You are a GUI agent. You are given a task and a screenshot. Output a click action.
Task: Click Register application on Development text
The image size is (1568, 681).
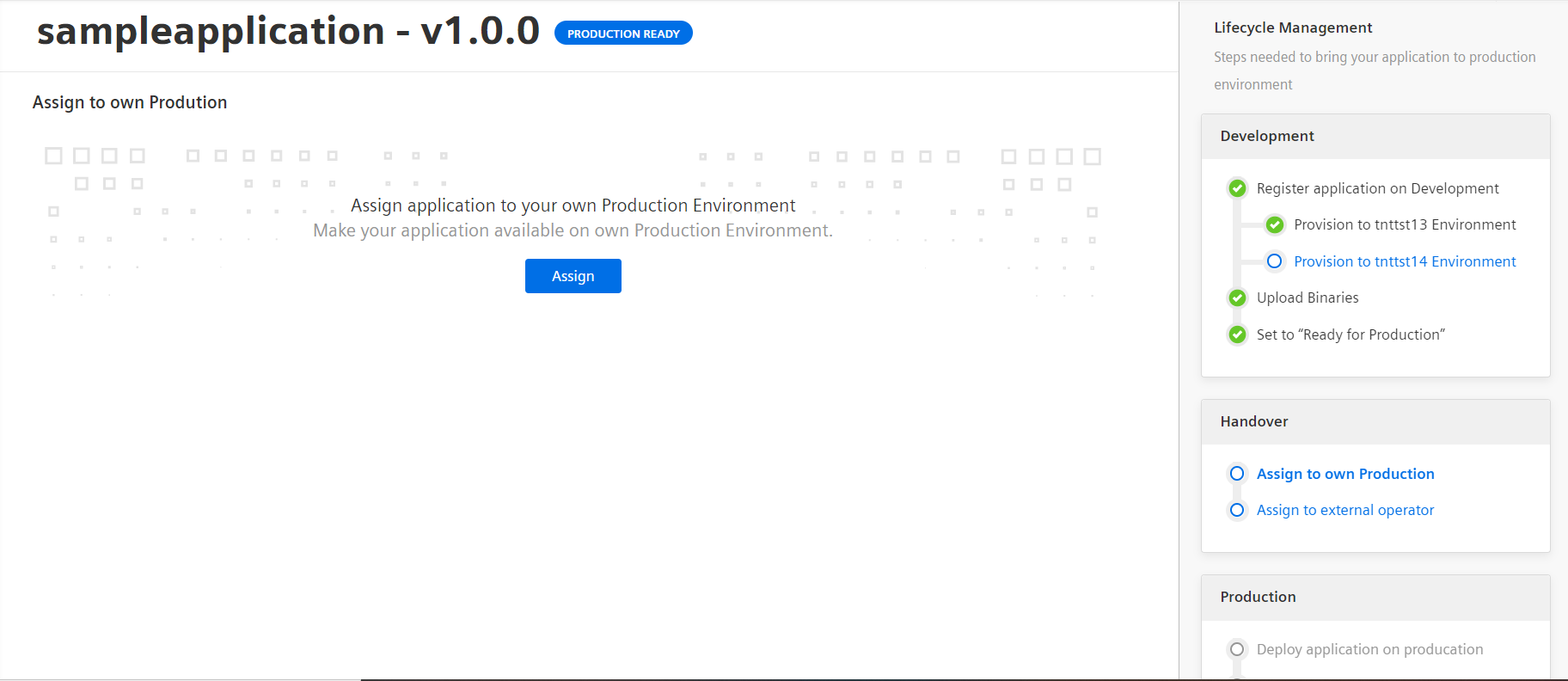point(1377,188)
